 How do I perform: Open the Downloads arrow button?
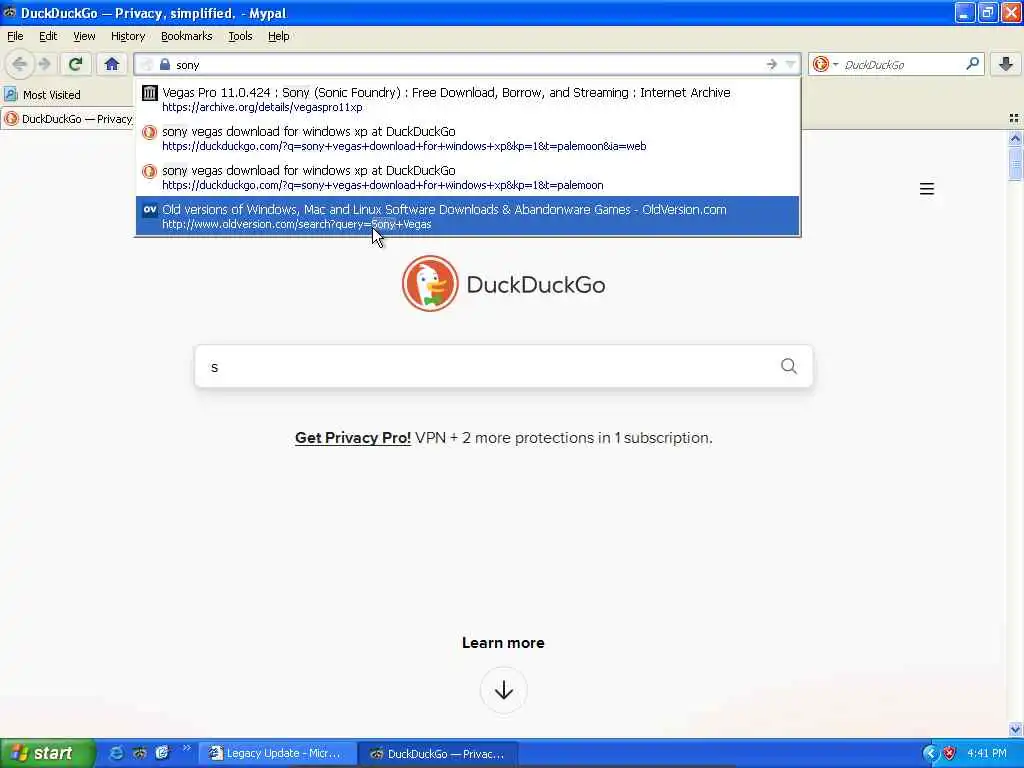(x=1006, y=64)
